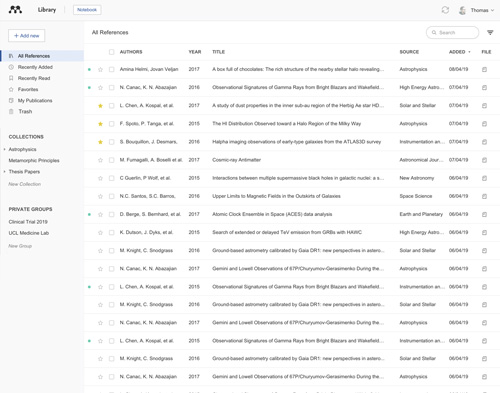Unstar the F. Spoto reference
Screen dimensions: 500x393
[100, 124]
